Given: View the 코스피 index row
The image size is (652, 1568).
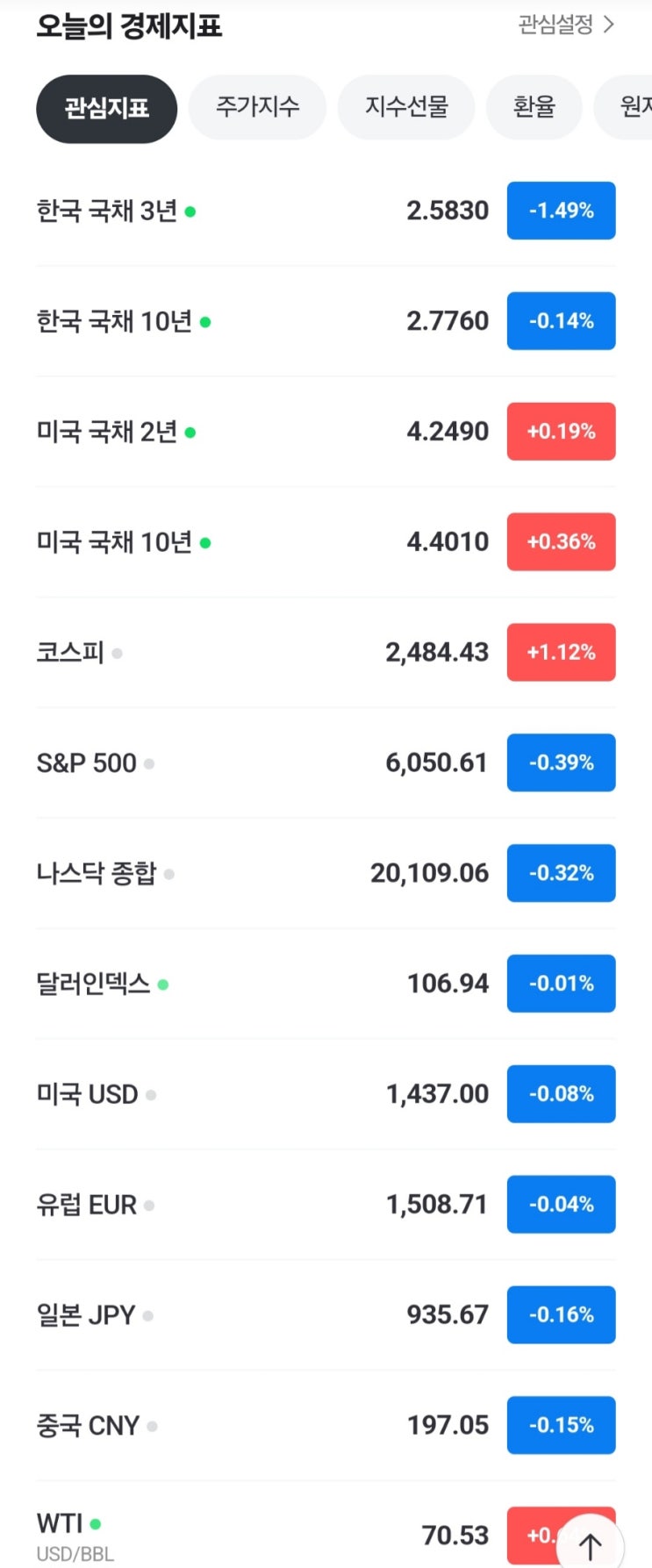Looking at the screenshot, I should coord(263,653).
